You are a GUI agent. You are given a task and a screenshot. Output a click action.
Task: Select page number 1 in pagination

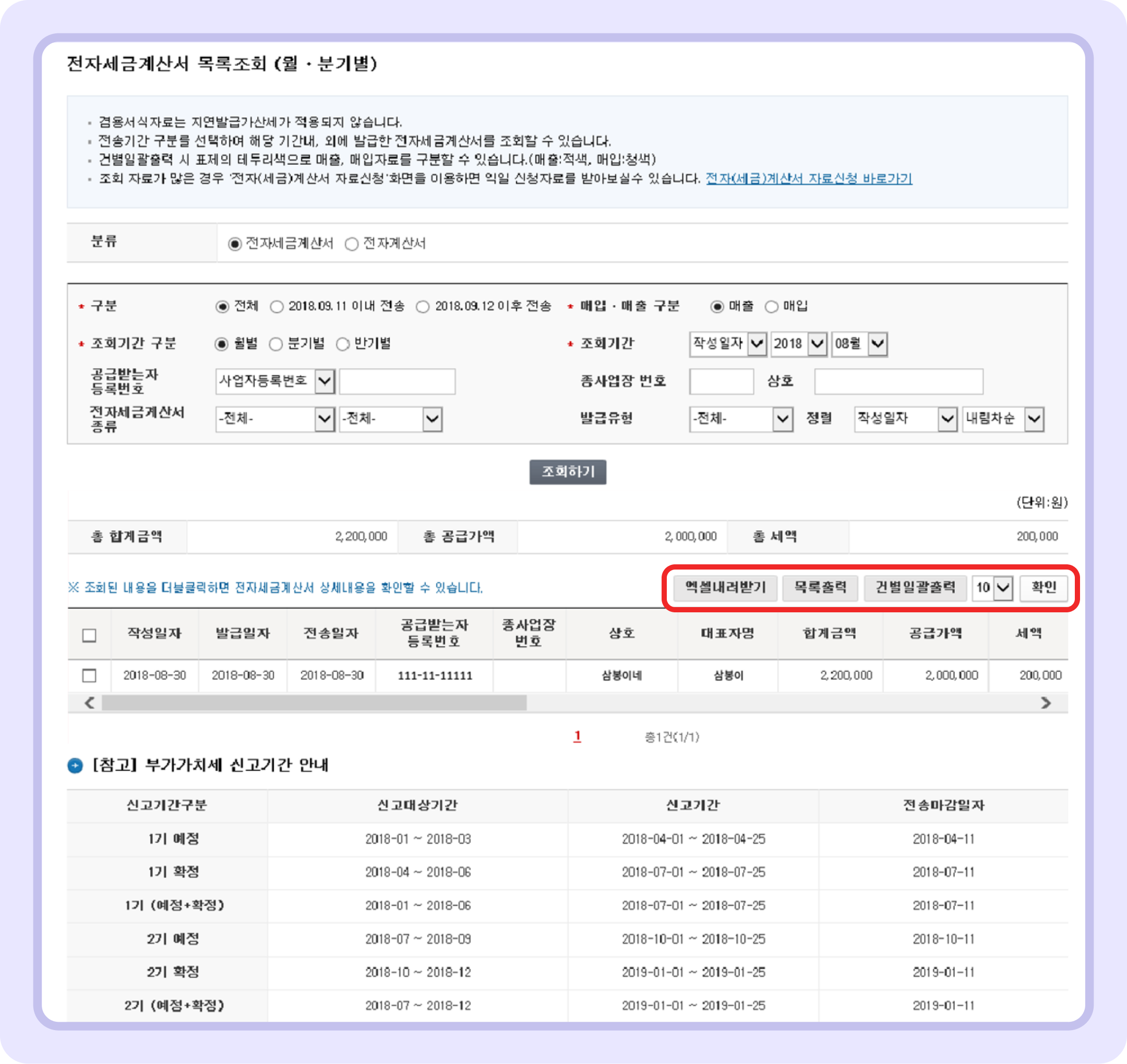click(577, 737)
